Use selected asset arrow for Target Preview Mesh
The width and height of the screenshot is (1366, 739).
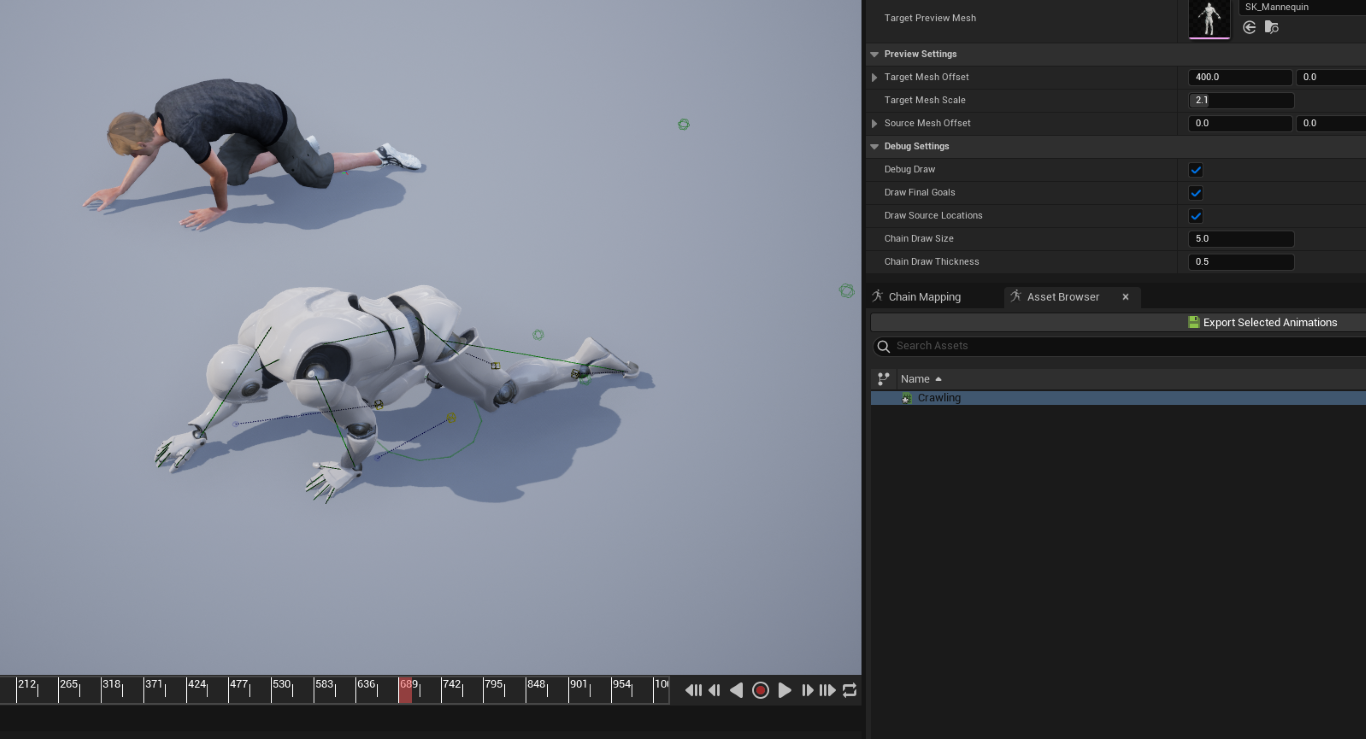coord(1249,27)
